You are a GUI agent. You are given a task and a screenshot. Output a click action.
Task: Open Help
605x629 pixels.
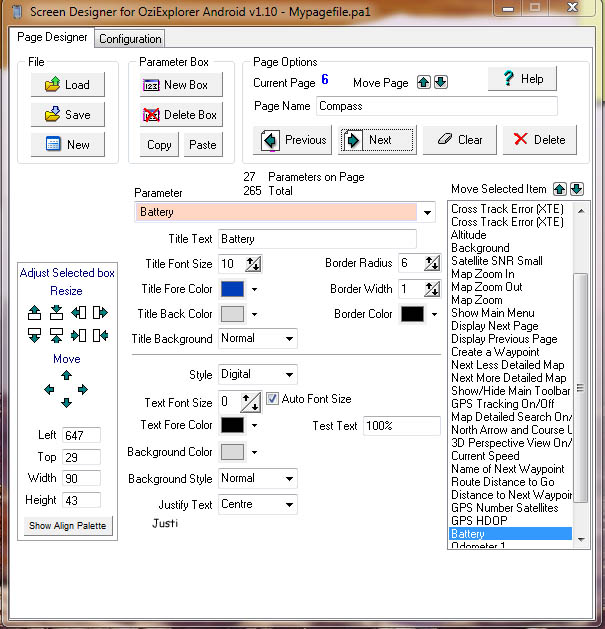pos(522,79)
